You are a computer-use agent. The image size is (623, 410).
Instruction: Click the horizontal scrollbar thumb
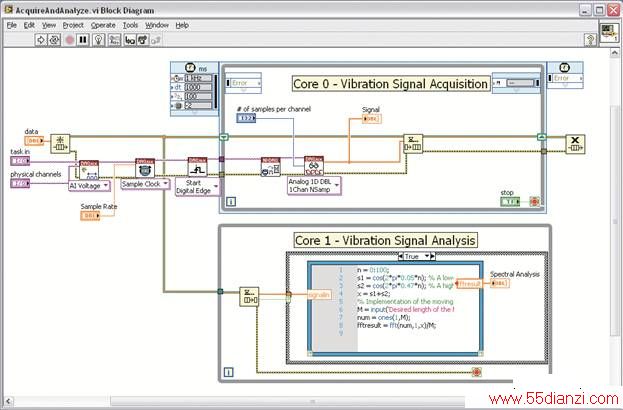288,402
